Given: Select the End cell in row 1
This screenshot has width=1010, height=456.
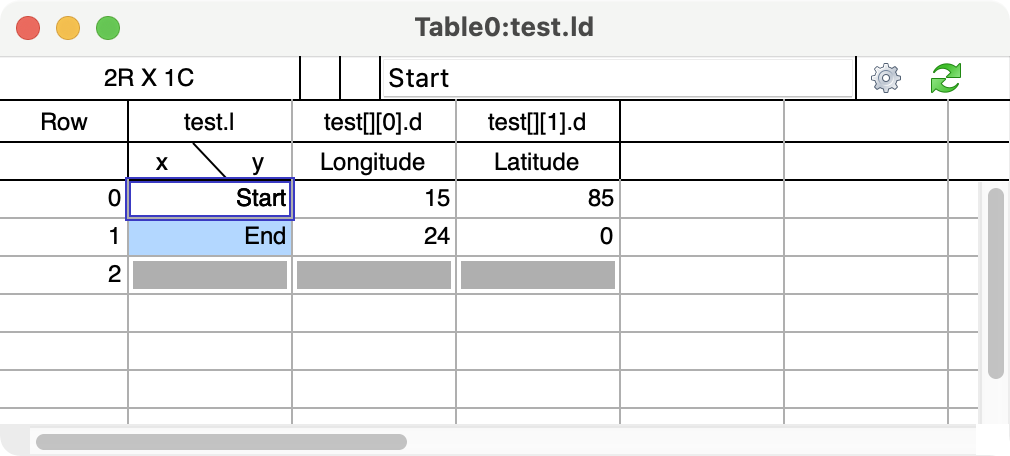Looking at the screenshot, I should click(210, 236).
